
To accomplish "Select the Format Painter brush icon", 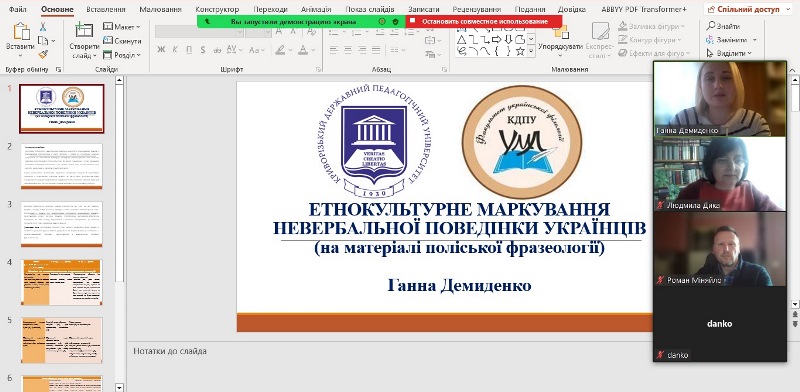I will click(43, 54).
